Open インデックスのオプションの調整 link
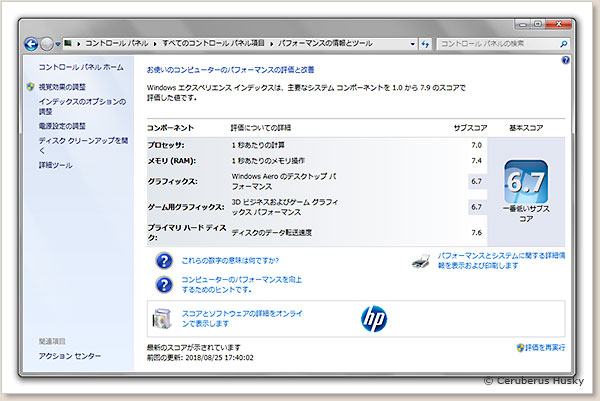The width and height of the screenshot is (600, 401). [82, 106]
